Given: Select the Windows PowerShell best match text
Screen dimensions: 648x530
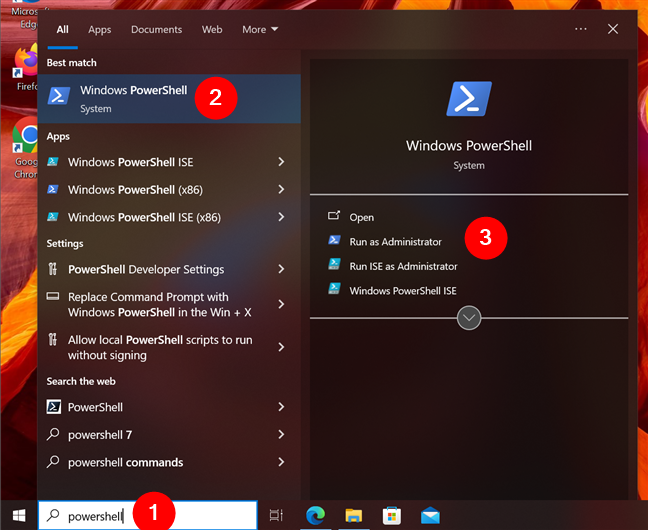Looking at the screenshot, I should pos(133,90).
